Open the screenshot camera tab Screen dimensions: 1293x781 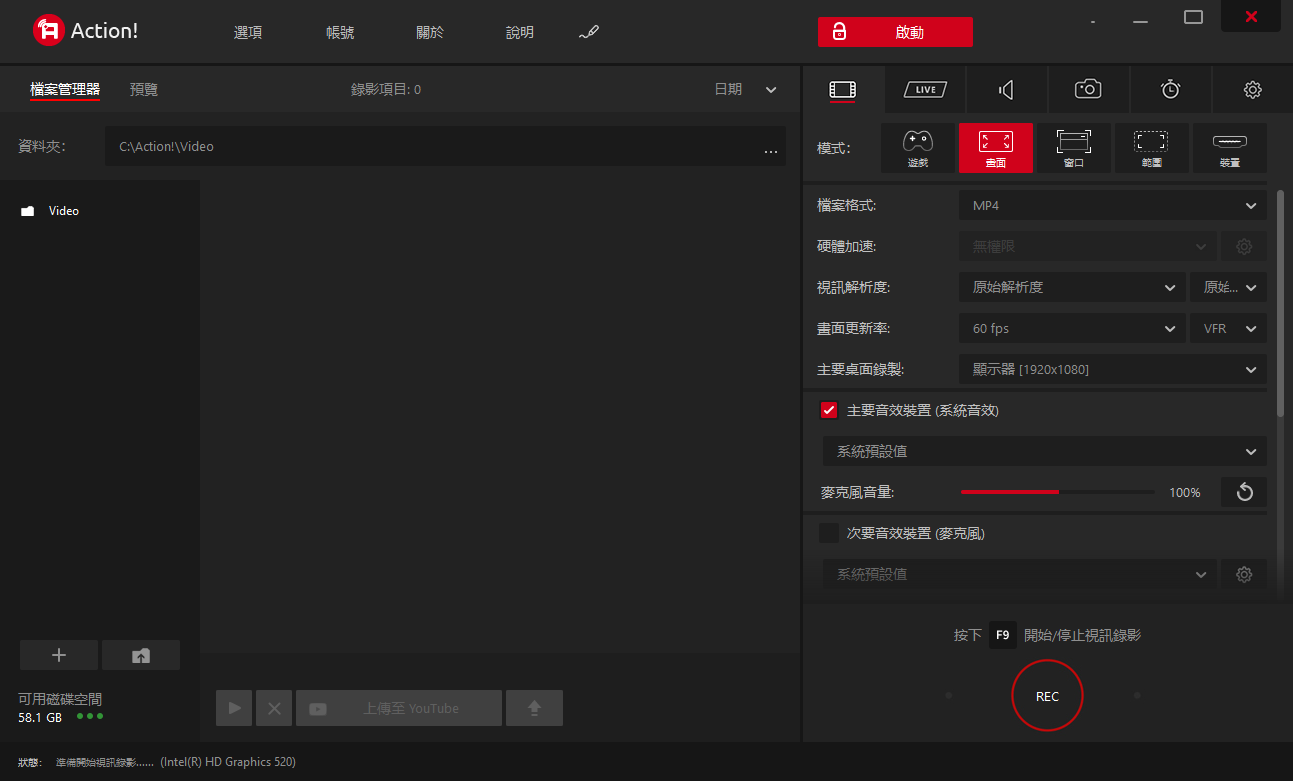tap(1088, 90)
